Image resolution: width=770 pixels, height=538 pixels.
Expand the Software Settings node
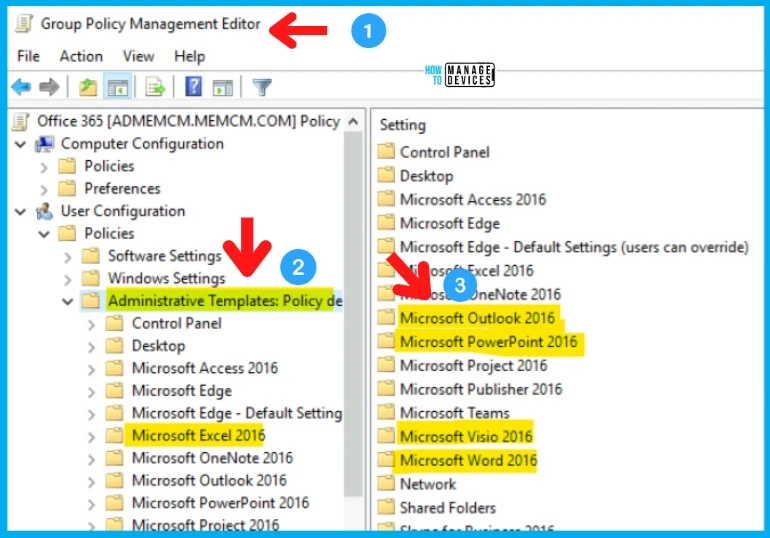68,257
